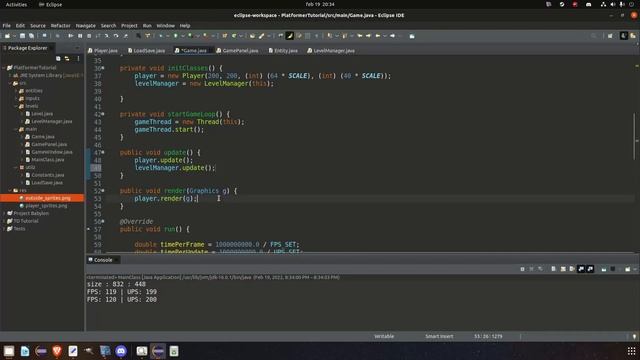Image resolution: width=640 pixels, height=360 pixels.
Task: Click the date and time clock
Action: click(320, 4)
